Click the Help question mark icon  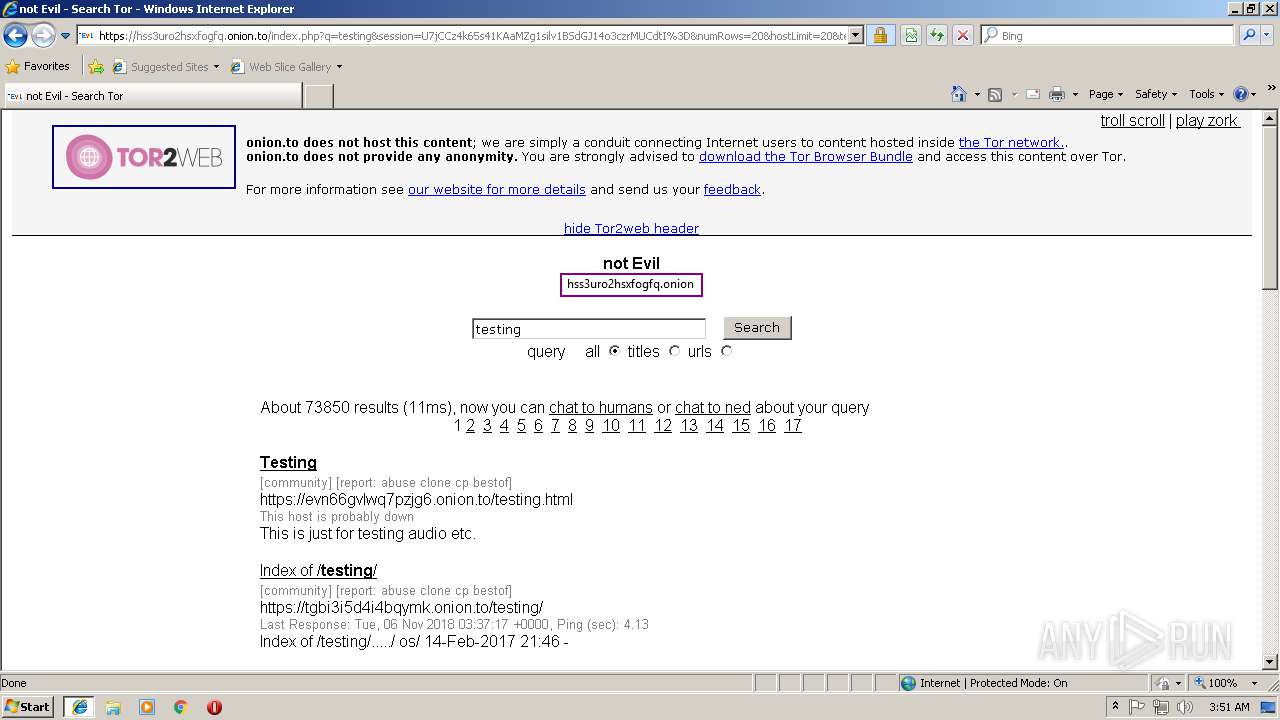click(1241, 94)
